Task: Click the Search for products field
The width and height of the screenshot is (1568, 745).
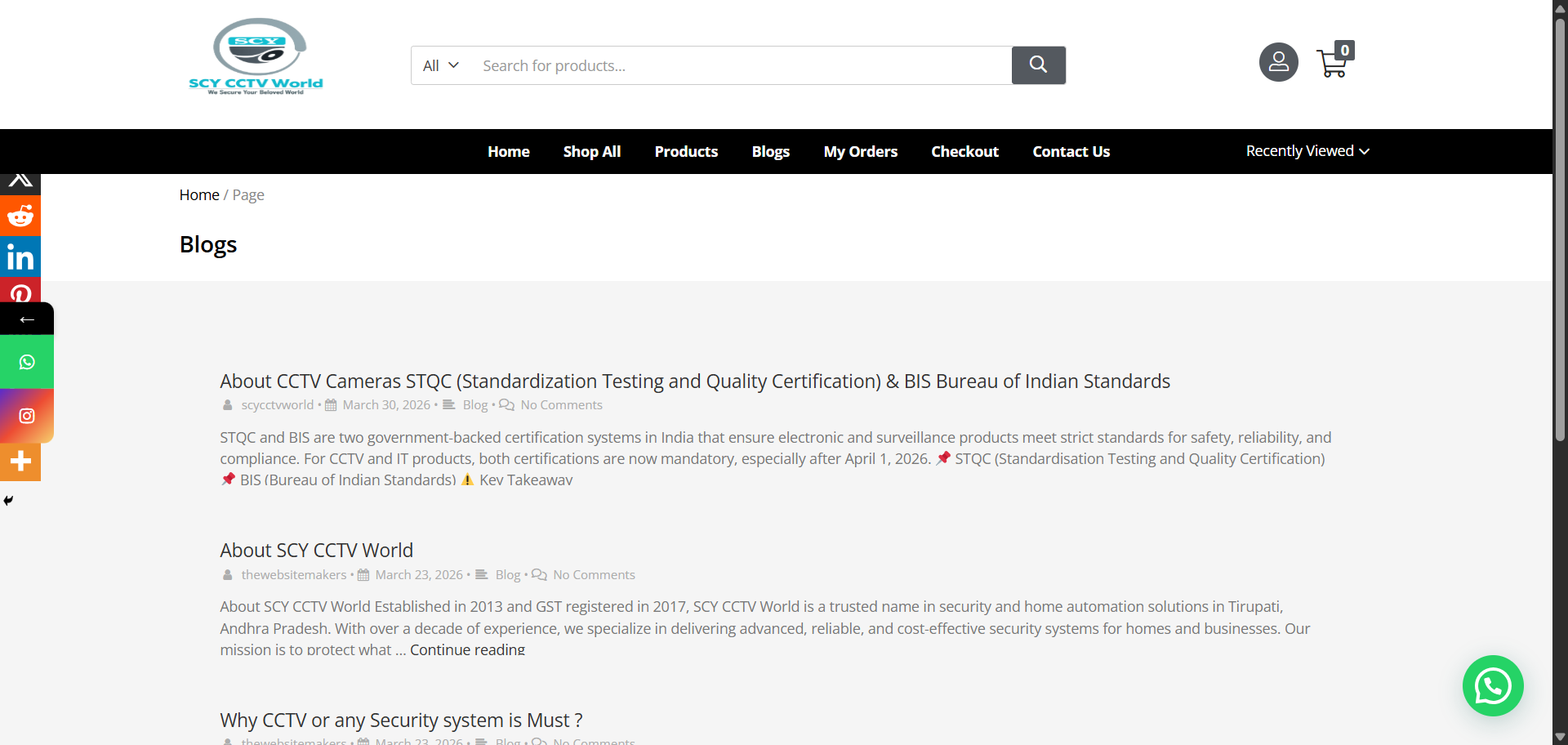Action: [x=739, y=65]
